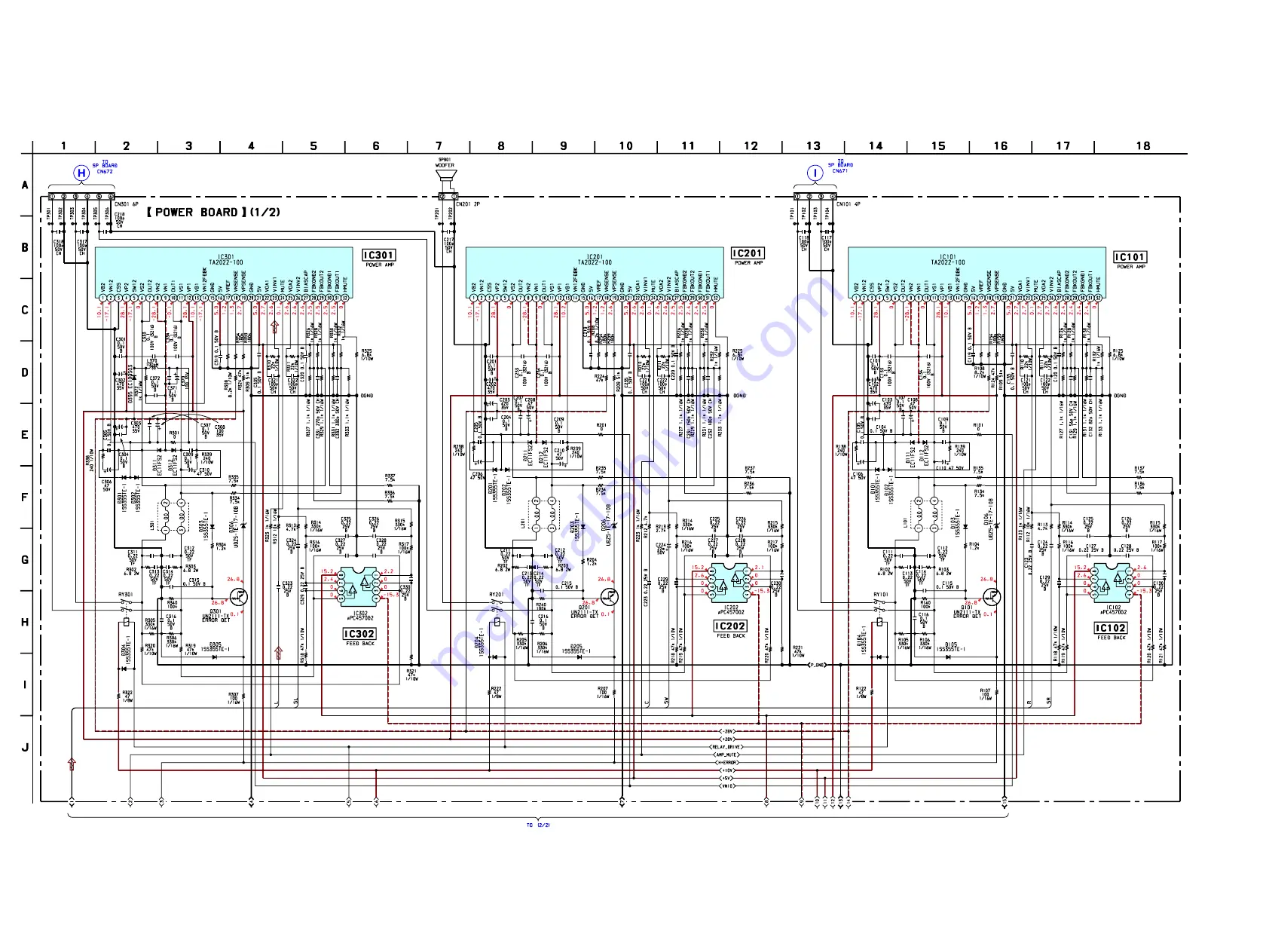The width and height of the screenshot is (1266, 952).
Task: Click grid row letter A
Action: [x=25, y=185]
